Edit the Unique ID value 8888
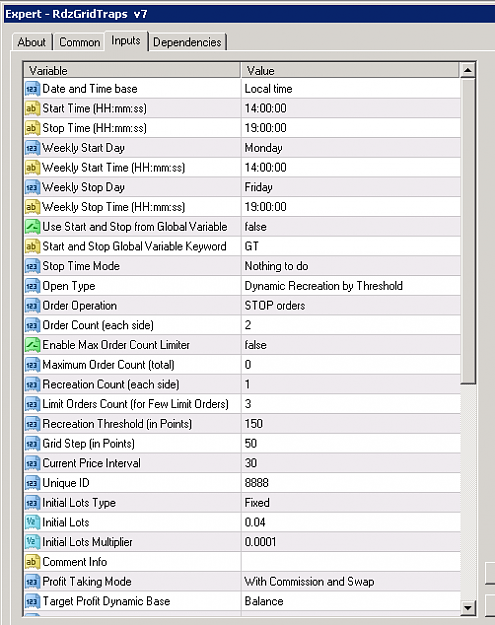 [x=351, y=483]
